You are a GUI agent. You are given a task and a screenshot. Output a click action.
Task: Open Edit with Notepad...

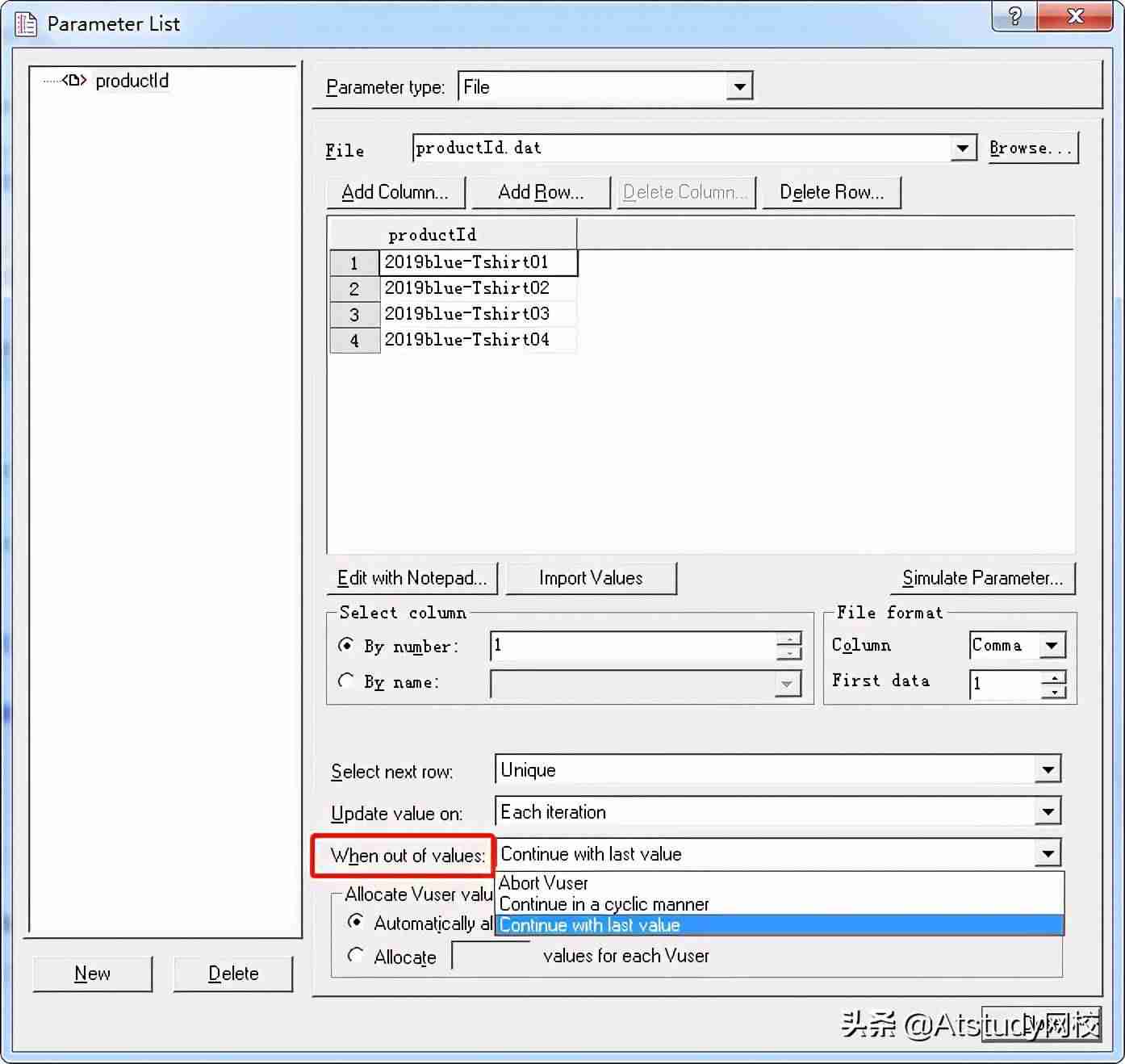[x=412, y=578]
